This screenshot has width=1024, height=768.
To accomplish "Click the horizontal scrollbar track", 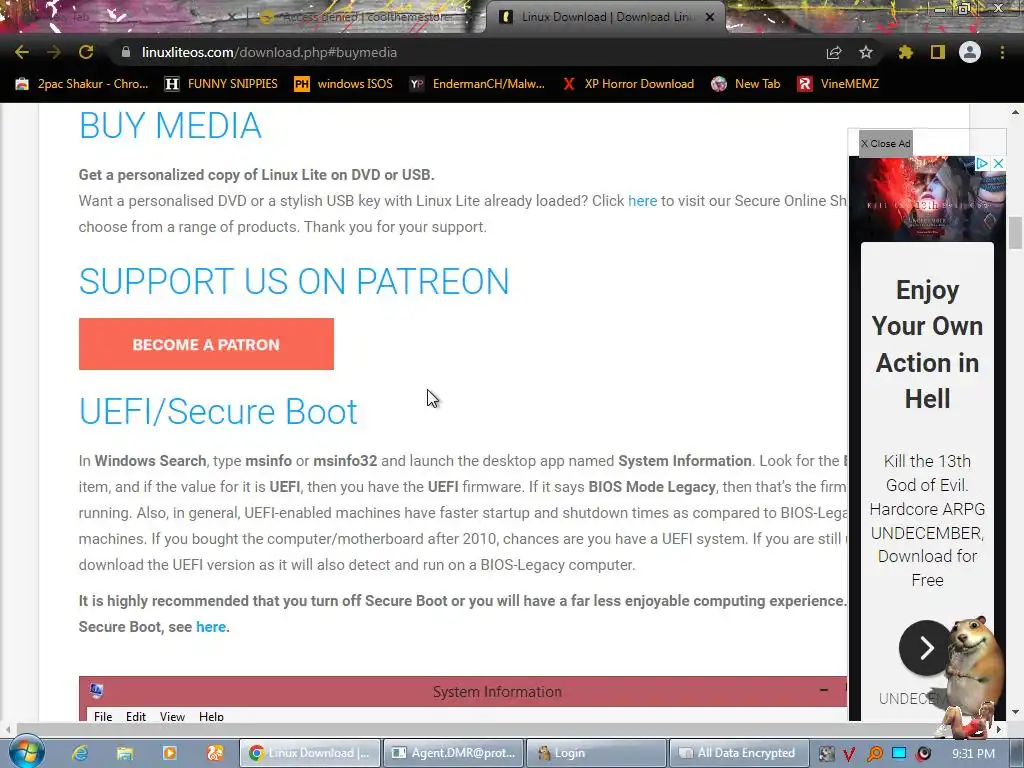I will click(x=503, y=728).
